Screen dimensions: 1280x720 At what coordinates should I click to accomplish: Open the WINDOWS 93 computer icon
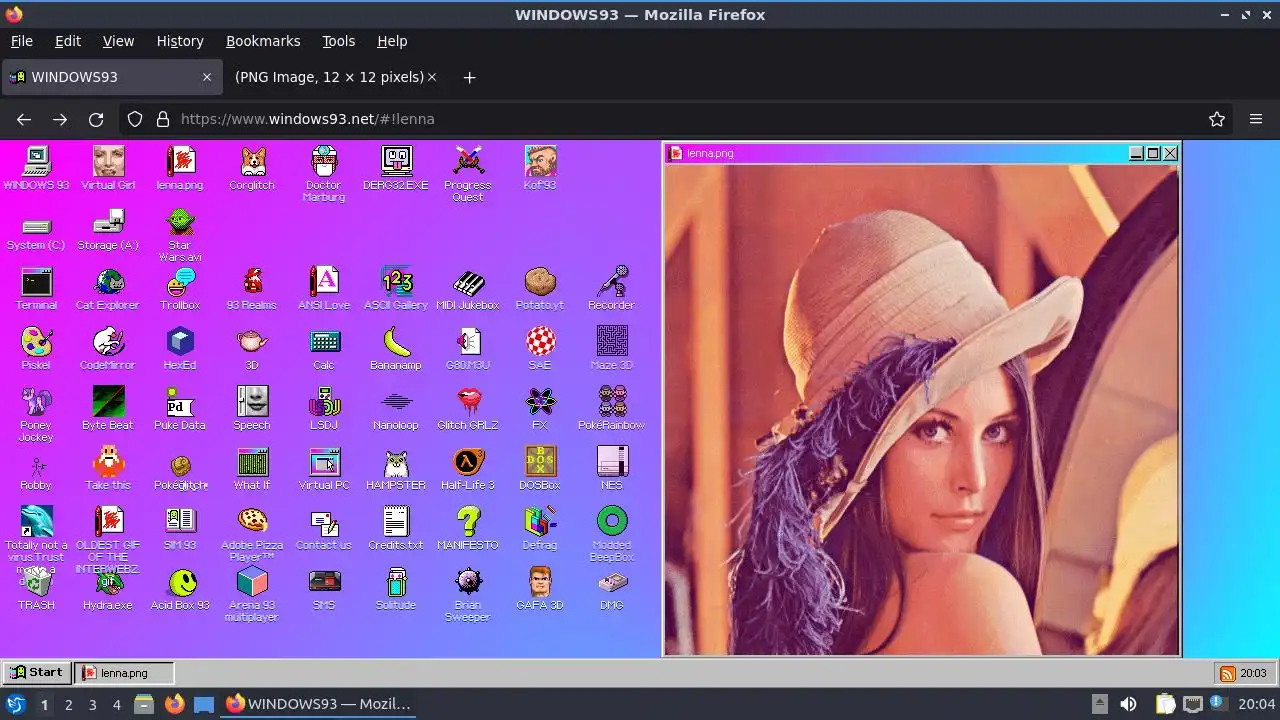tap(36, 161)
